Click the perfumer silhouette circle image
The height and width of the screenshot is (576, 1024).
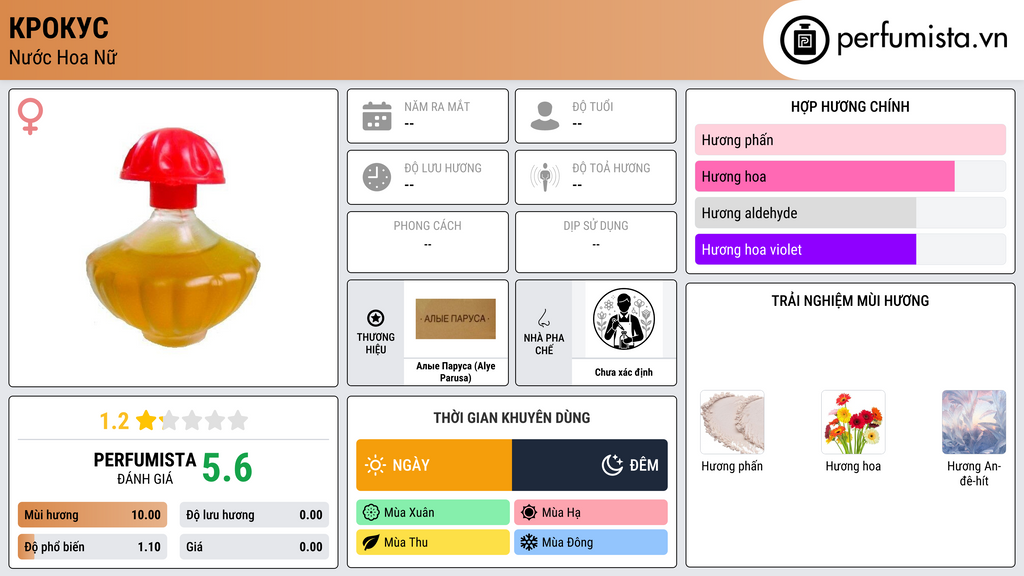tap(624, 319)
